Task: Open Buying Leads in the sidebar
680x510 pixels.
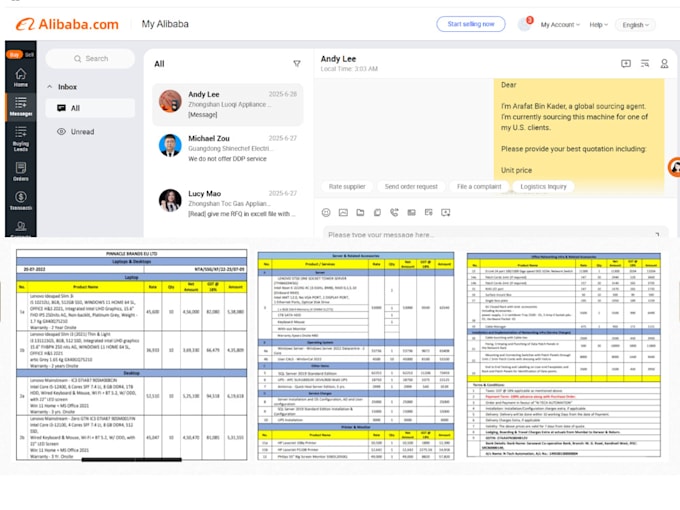Action: (20, 138)
